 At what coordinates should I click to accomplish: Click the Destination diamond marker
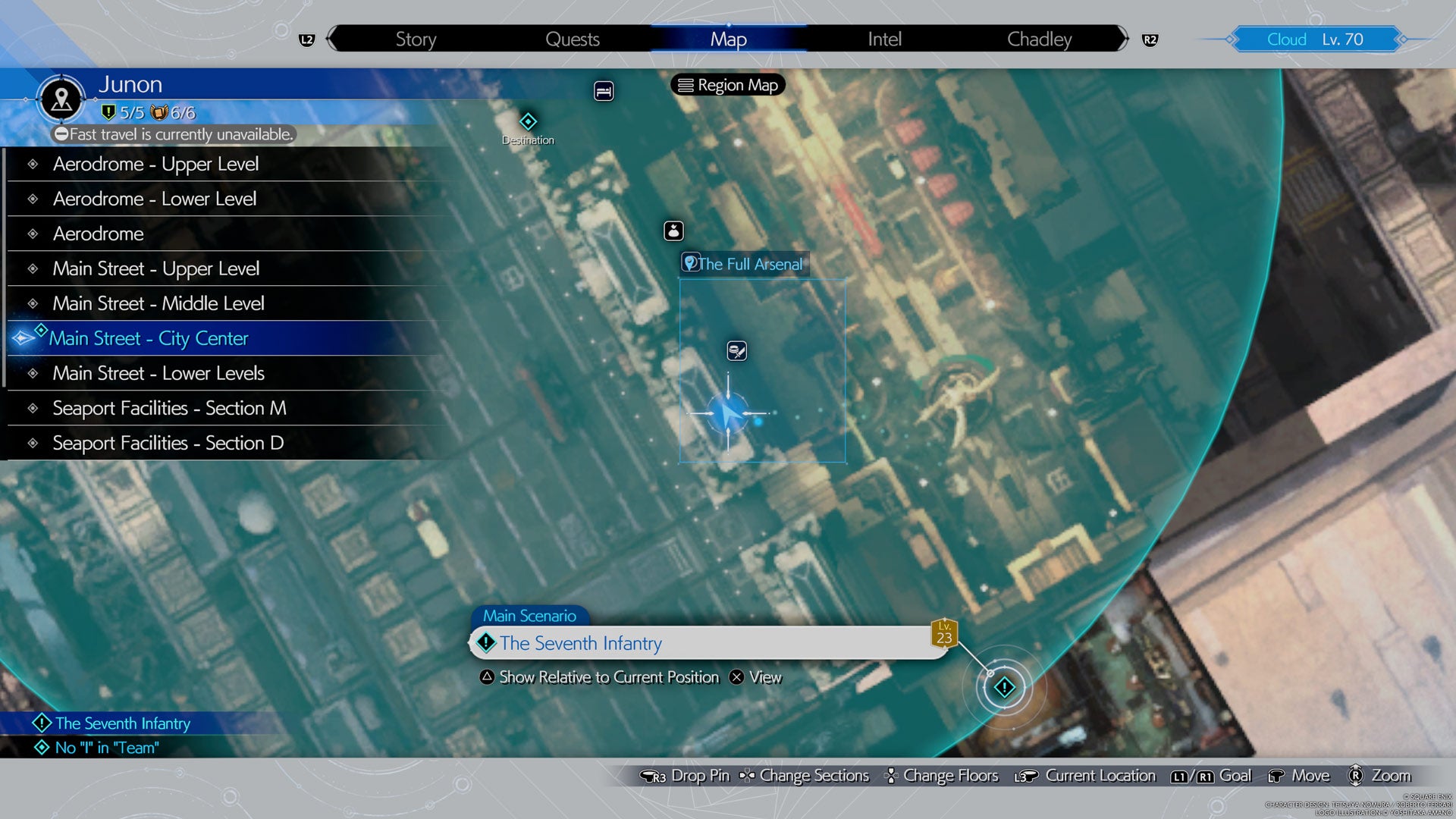528,121
